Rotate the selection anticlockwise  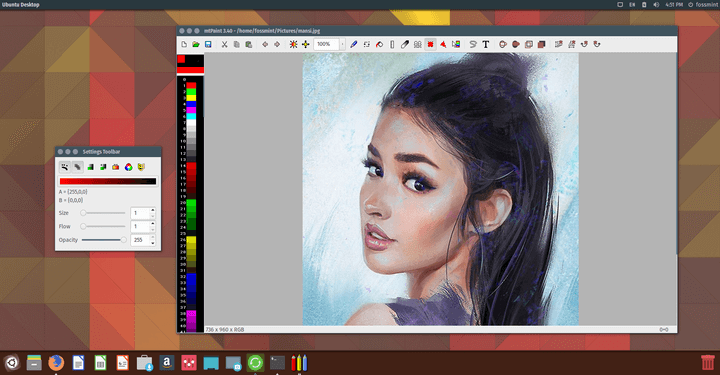coord(597,45)
